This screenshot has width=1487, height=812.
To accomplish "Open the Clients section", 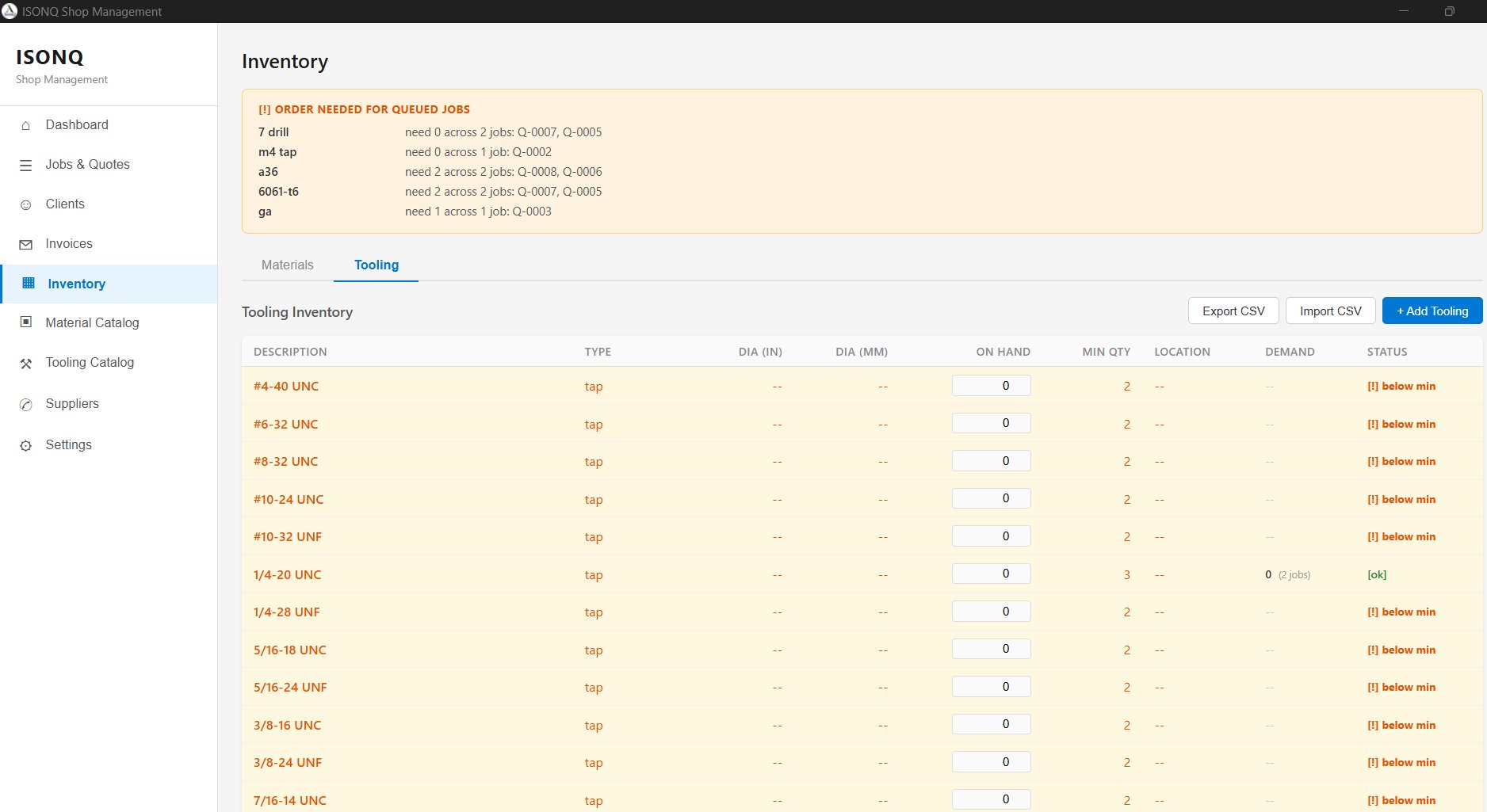I will pos(65,204).
